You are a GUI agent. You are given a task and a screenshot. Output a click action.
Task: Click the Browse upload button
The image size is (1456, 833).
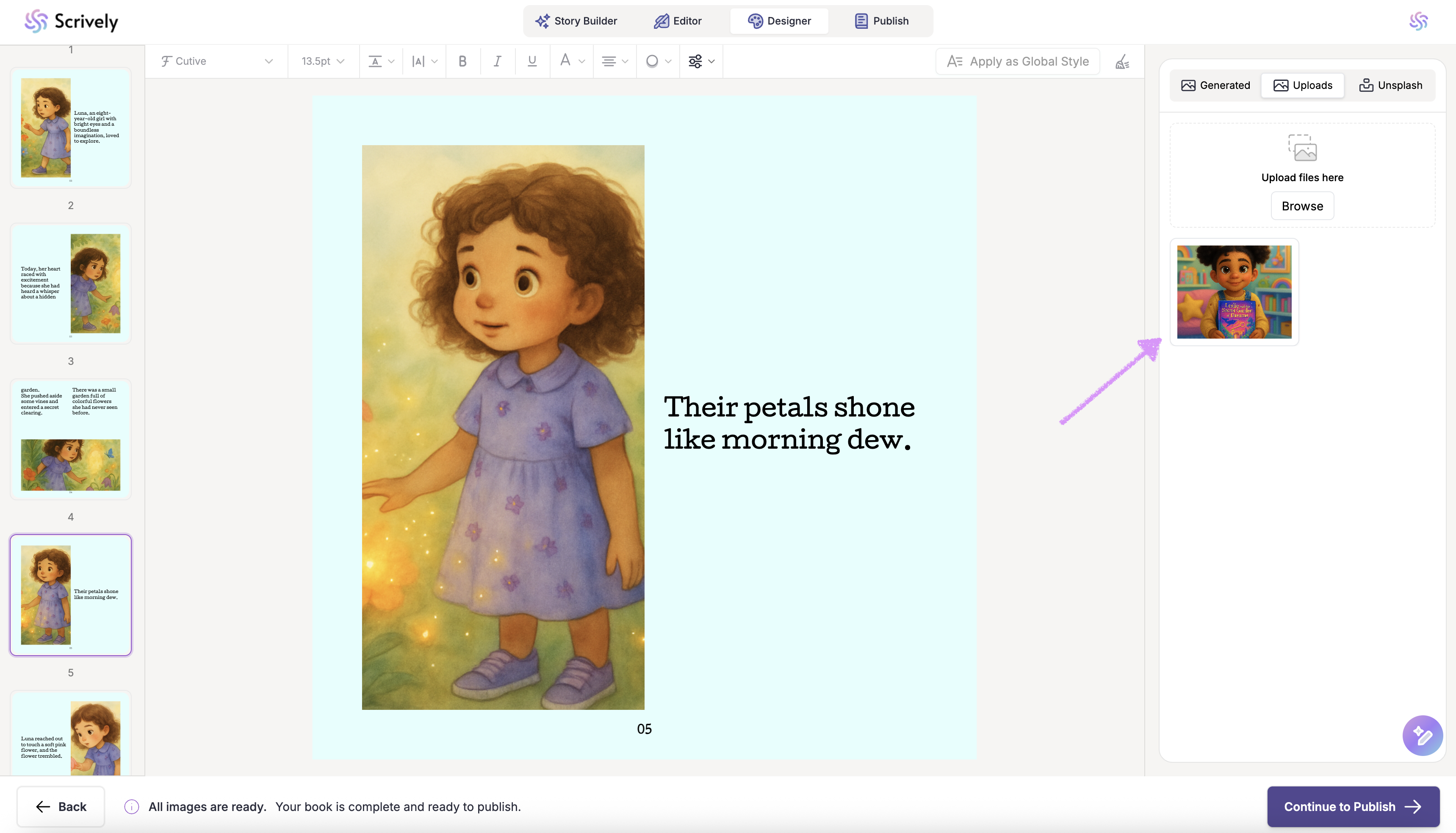[x=1302, y=206]
